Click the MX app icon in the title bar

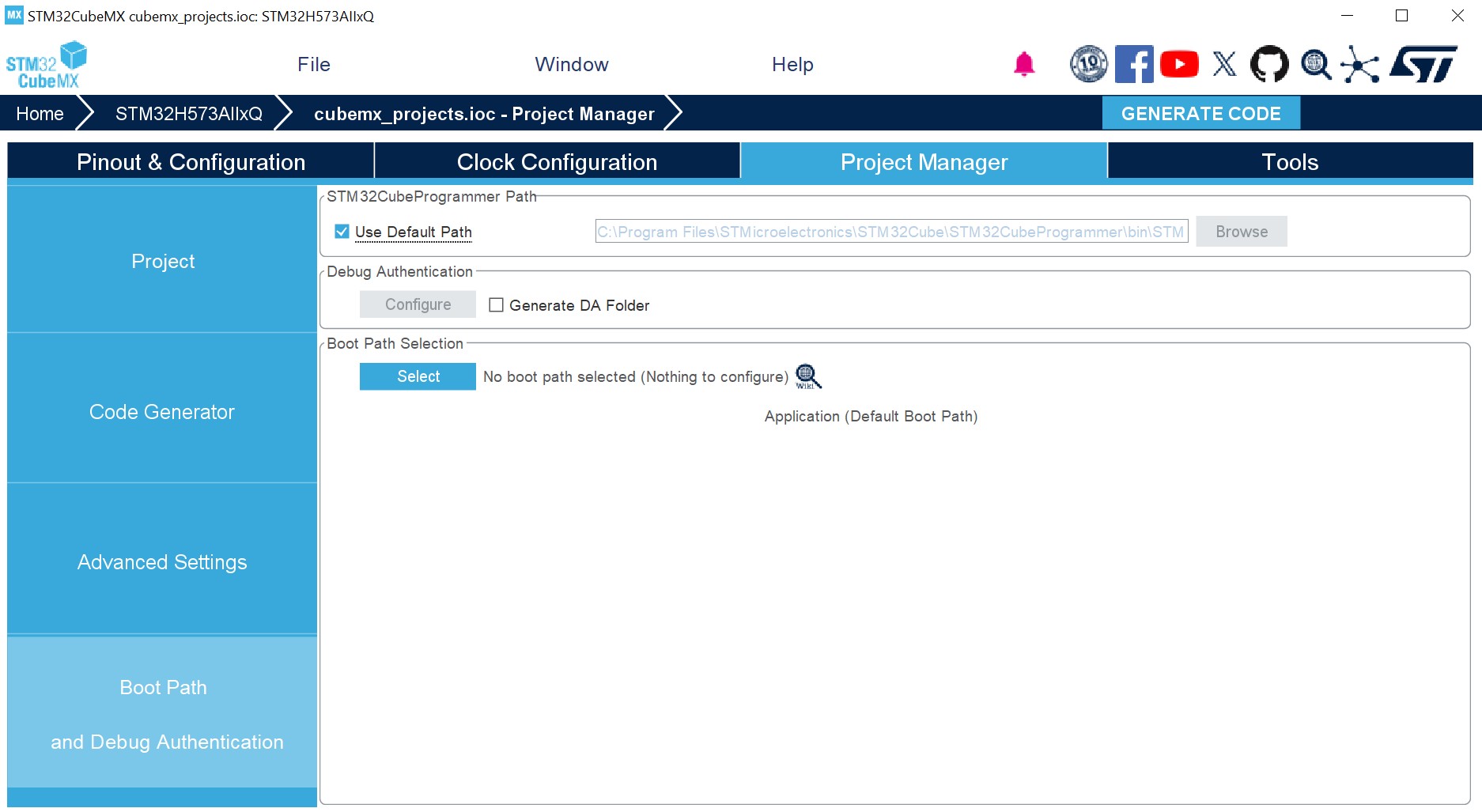point(14,16)
